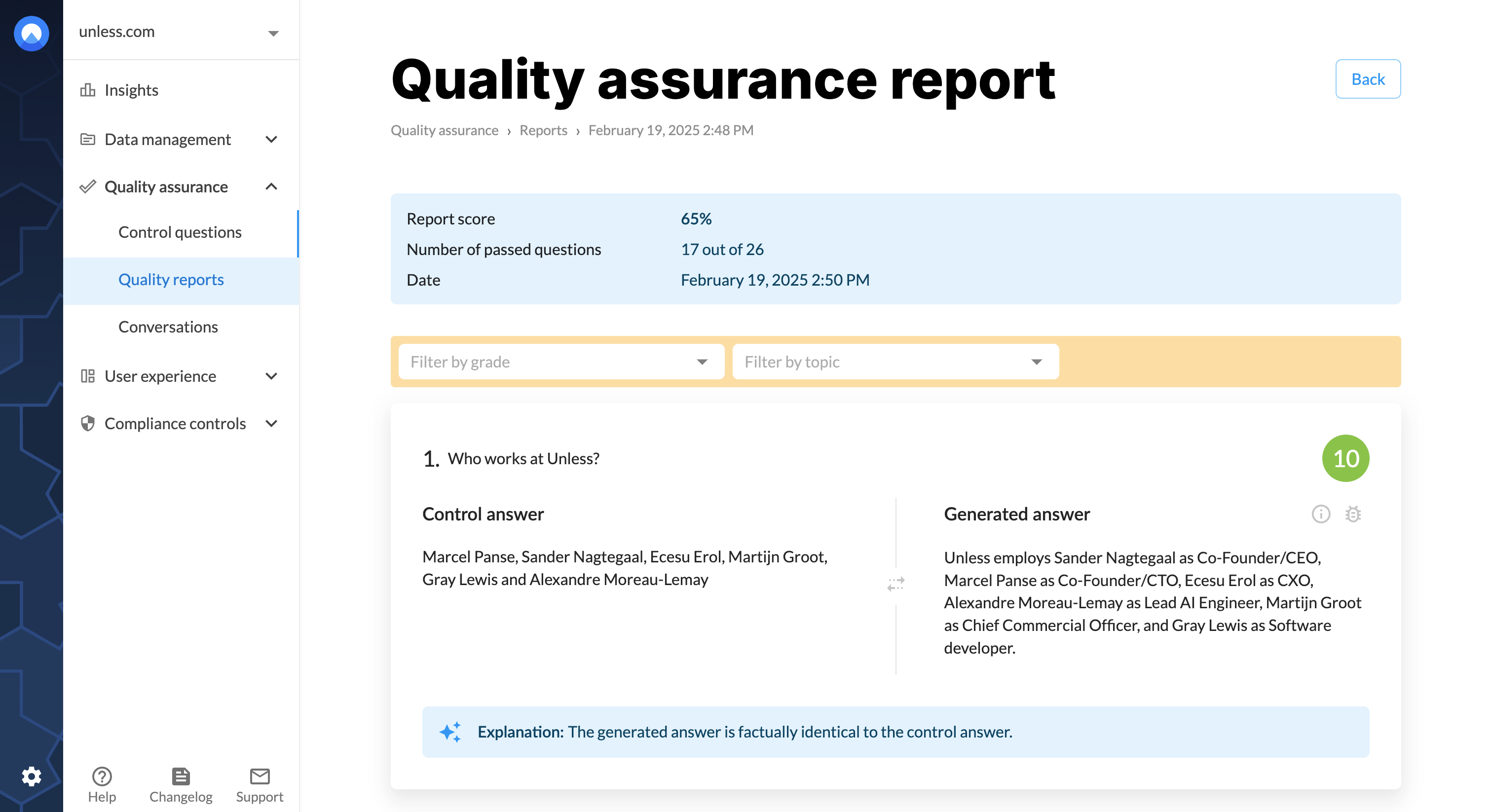Click the question "Who works at Unless?"
The width and height of the screenshot is (1492, 812).
523,458
